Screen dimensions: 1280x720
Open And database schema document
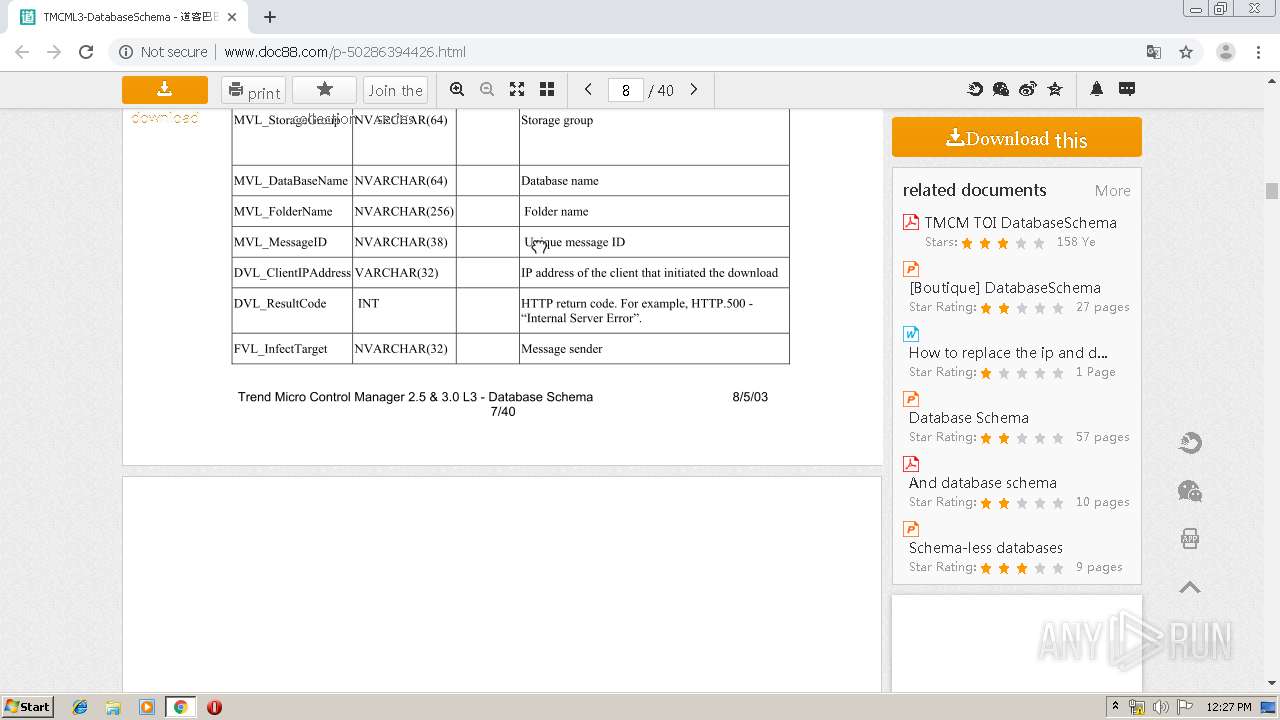pyautogui.click(x=983, y=483)
